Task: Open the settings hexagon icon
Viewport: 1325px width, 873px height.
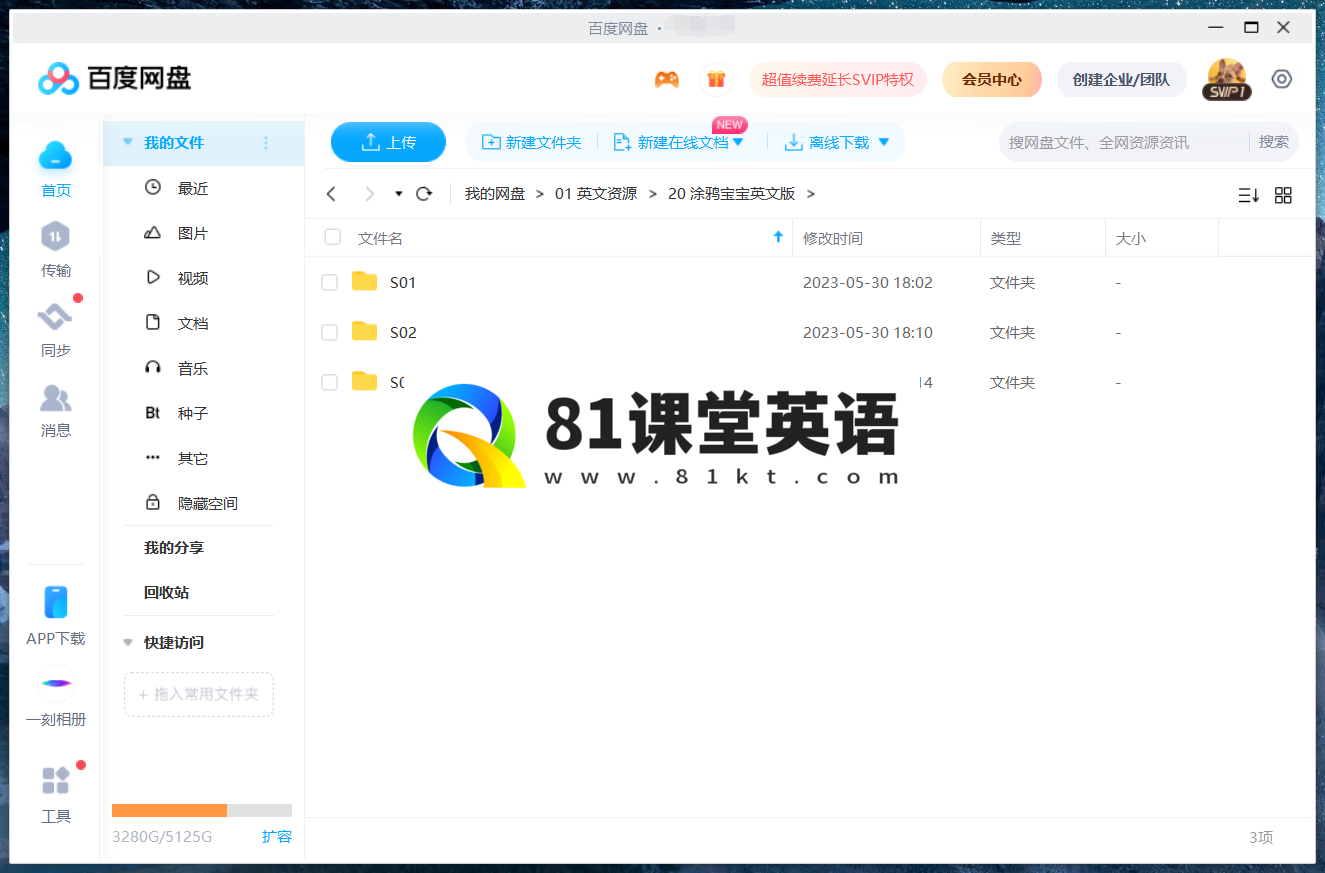Action: (x=1282, y=79)
